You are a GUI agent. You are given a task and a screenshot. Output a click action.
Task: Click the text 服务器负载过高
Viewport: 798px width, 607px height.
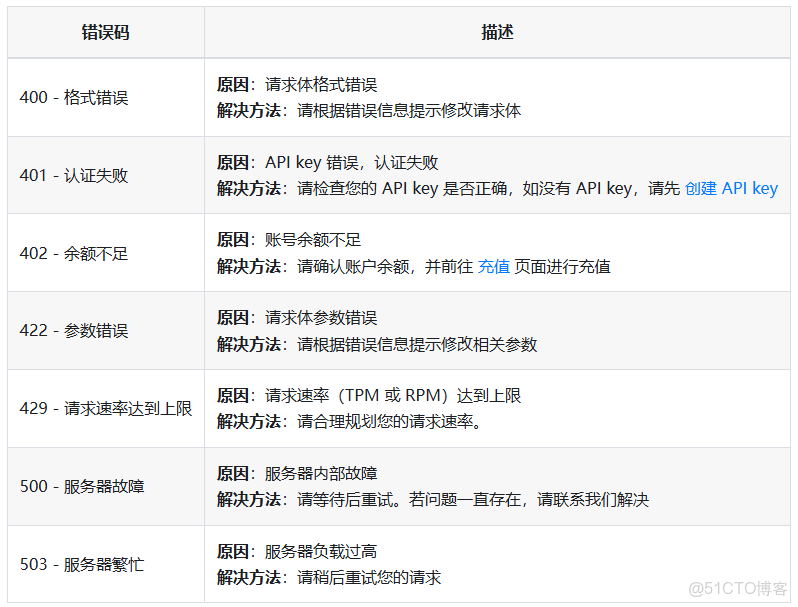pyautogui.click(x=321, y=552)
